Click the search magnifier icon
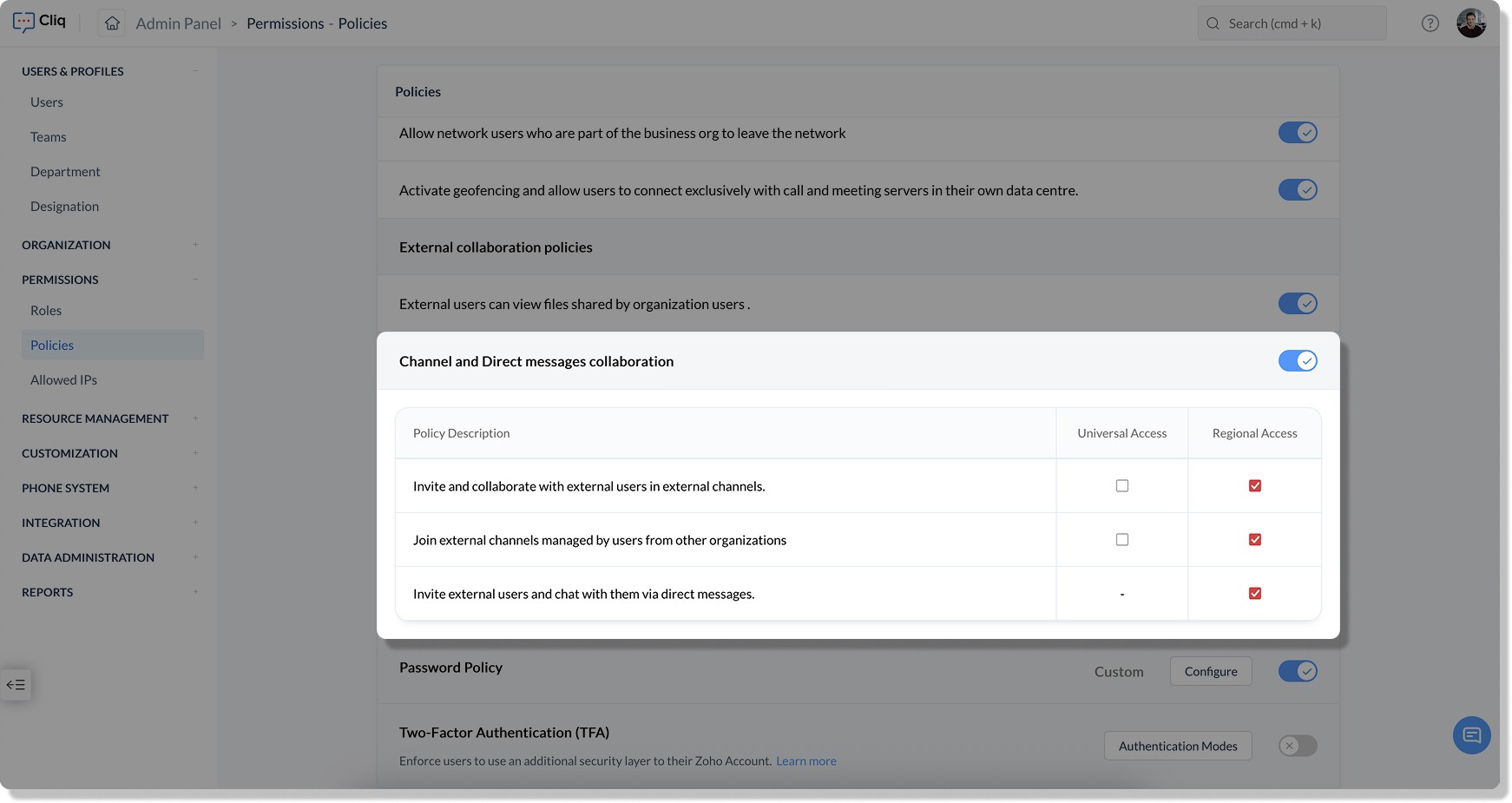 tap(1213, 23)
